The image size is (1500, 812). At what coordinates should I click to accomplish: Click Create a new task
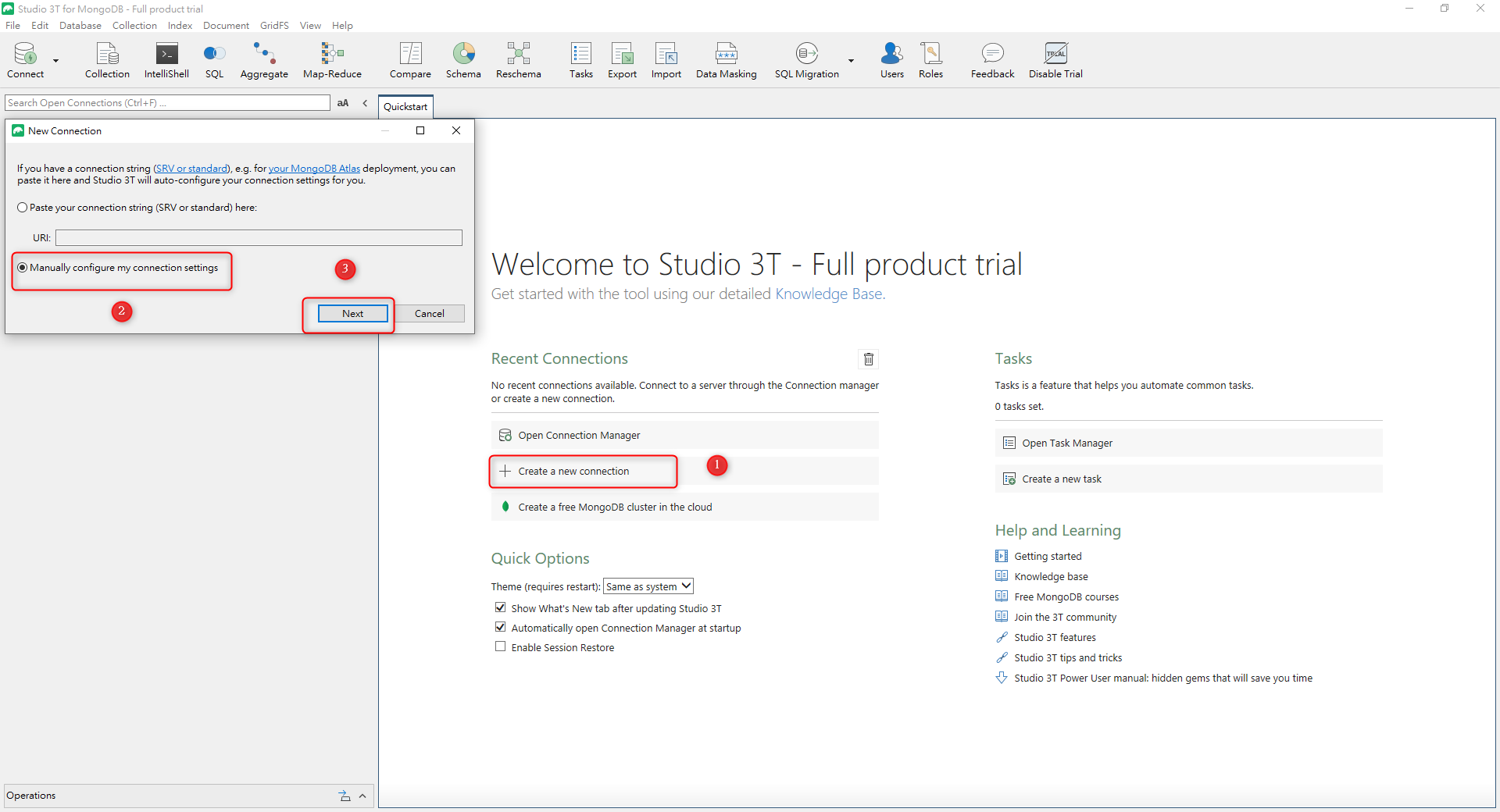pyautogui.click(x=1188, y=479)
